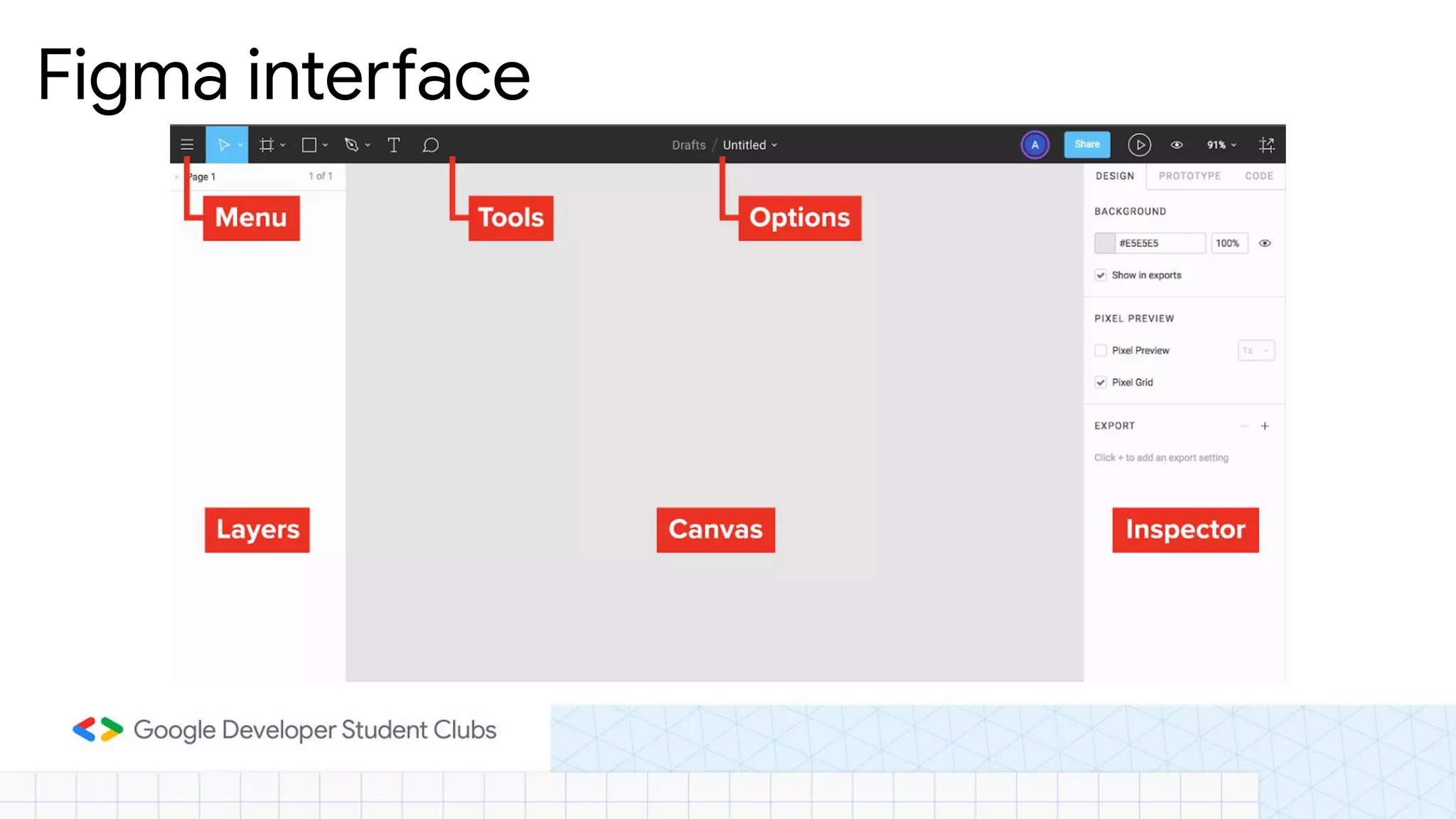Add an export setting with plus
The height and width of the screenshot is (819, 1456).
pos(1265,426)
